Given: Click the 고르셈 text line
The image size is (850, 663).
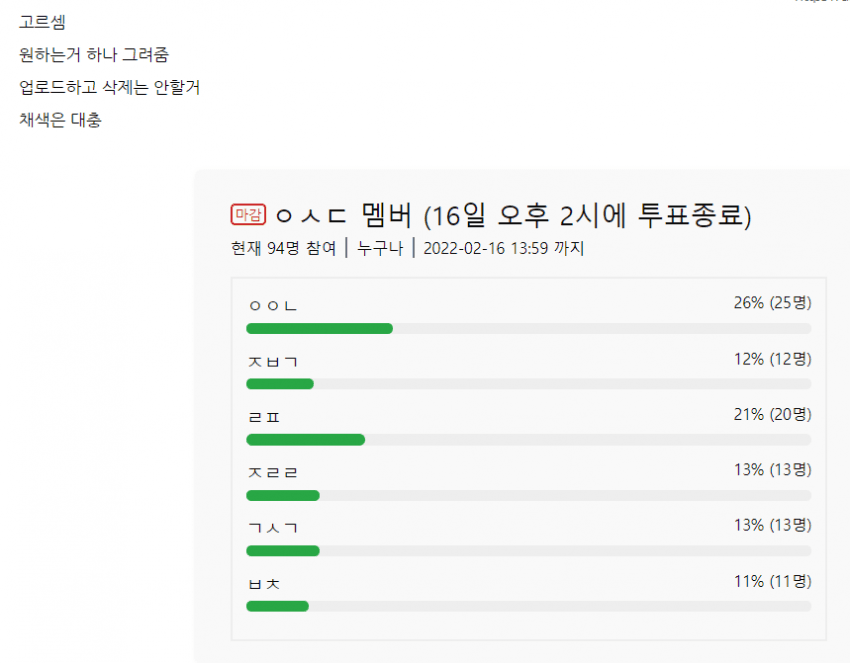Looking at the screenshot, I should point(42,22).
